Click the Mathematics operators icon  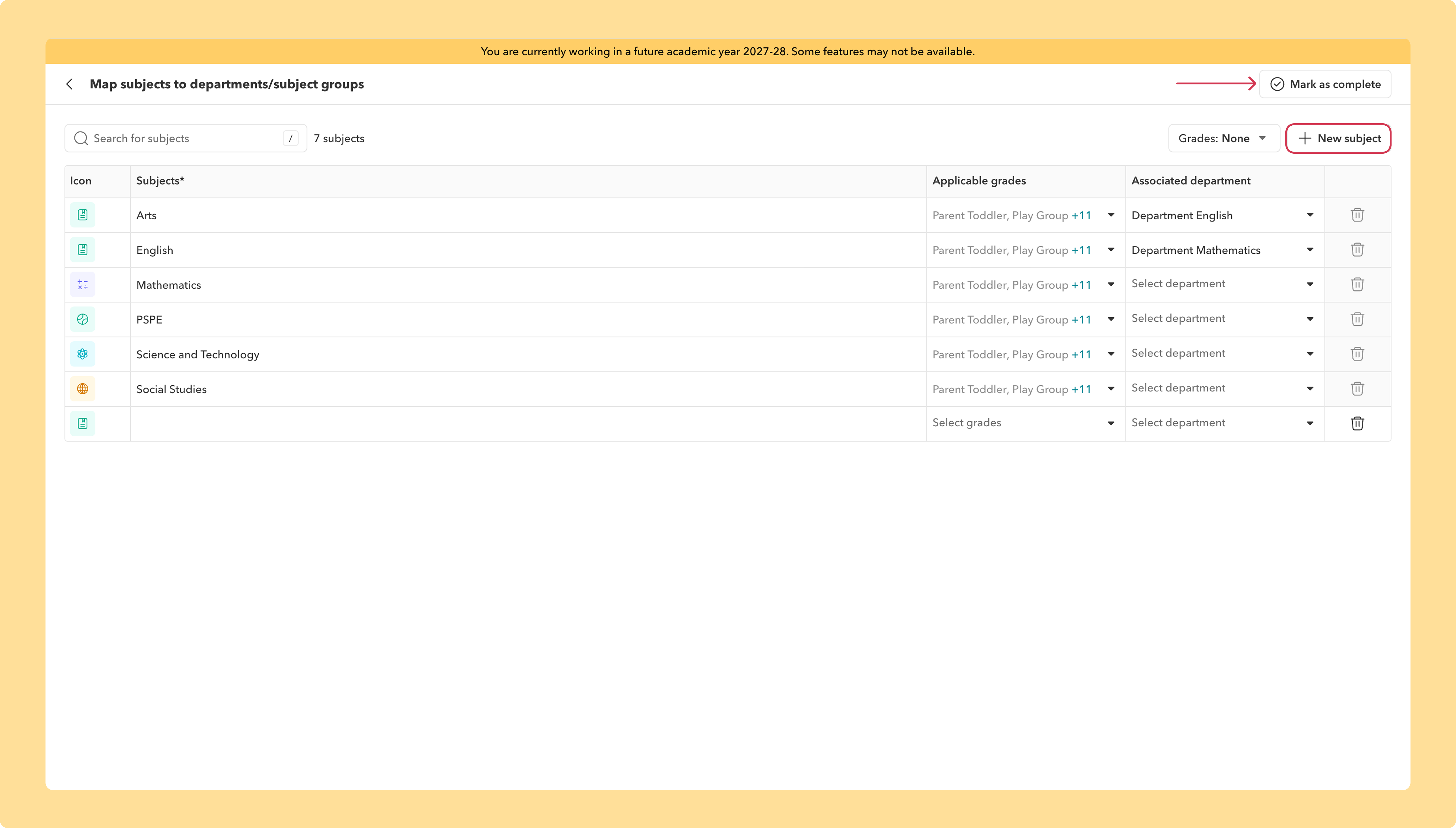tap(82, 284)
